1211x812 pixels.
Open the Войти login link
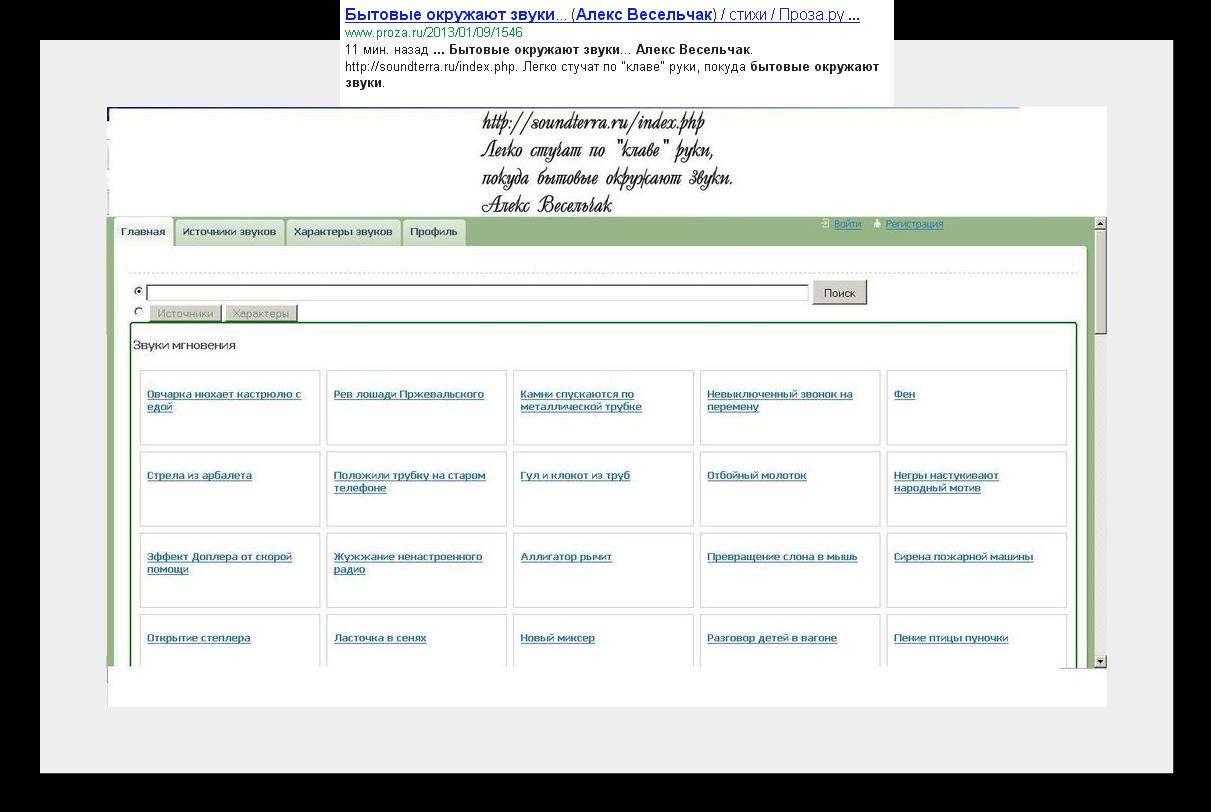tap(847, 224)
